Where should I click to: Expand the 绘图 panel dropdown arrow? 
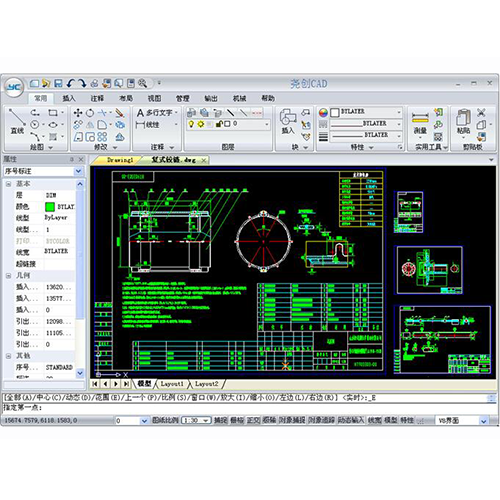click(51, 147)
